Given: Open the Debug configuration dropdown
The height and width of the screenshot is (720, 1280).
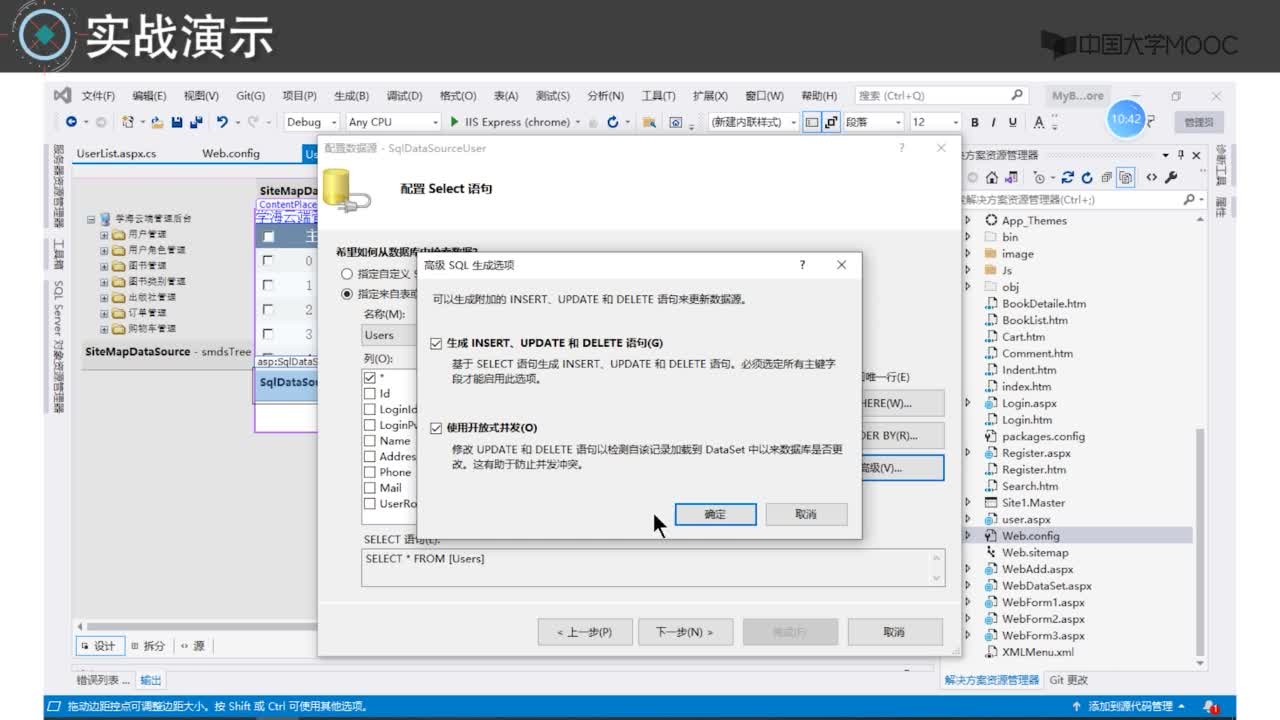Looking at the screenshot, I should coord(311,122).
